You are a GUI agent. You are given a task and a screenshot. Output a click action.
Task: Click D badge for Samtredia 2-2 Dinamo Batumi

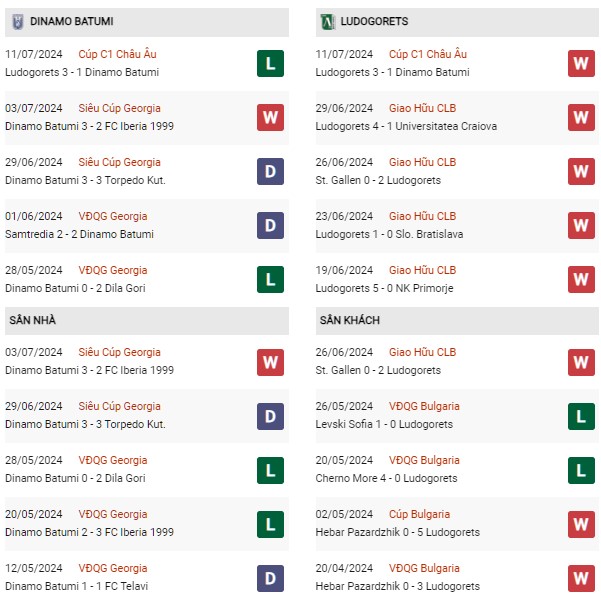point(270,225)
